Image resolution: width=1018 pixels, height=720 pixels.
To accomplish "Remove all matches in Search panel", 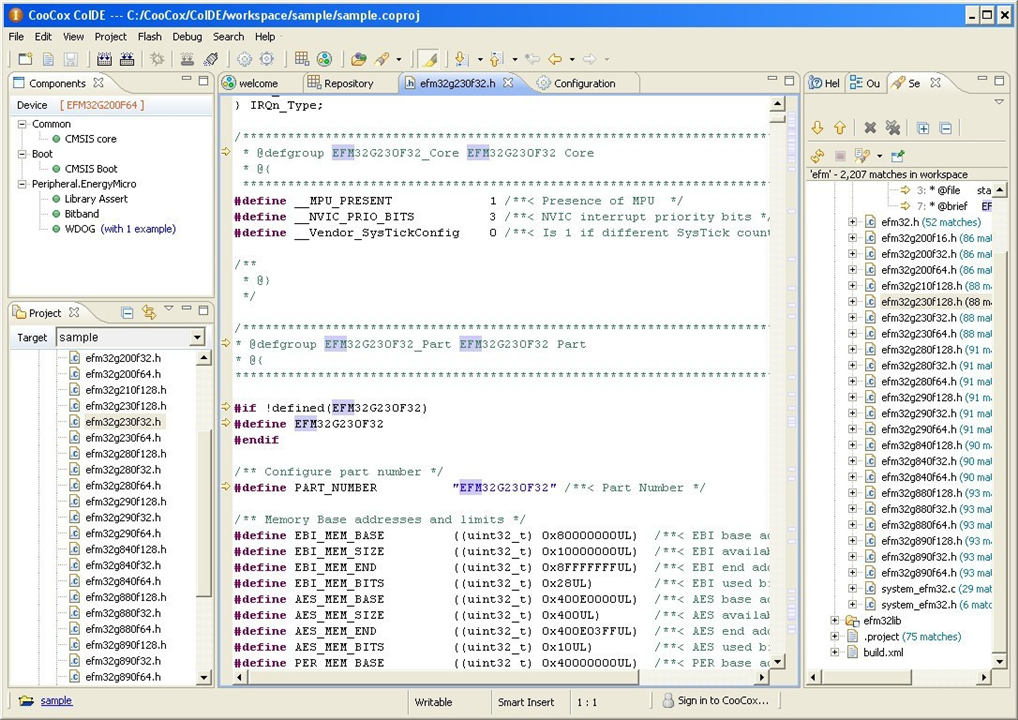I will (x=893, y=128).
